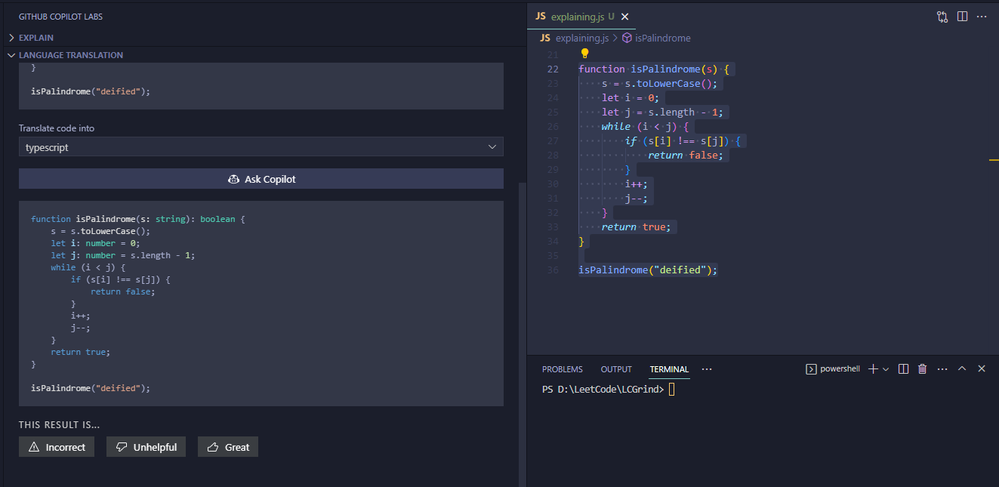The height and width of the screenshot is (487, 999).
Task: Click line number 36 in the gutter
Action: pyautogui.click(x=553, y=270)
